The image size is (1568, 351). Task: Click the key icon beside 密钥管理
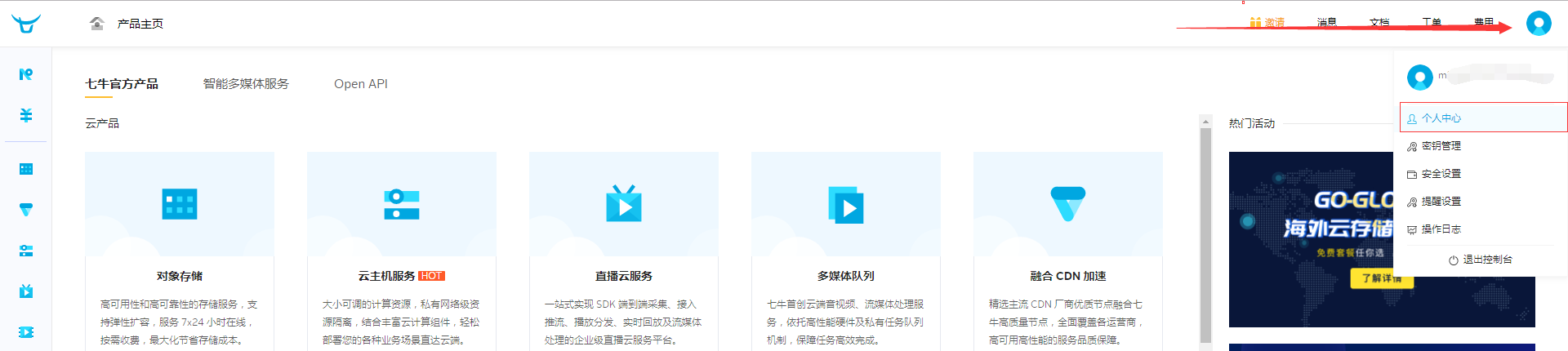click(1412, 146)
